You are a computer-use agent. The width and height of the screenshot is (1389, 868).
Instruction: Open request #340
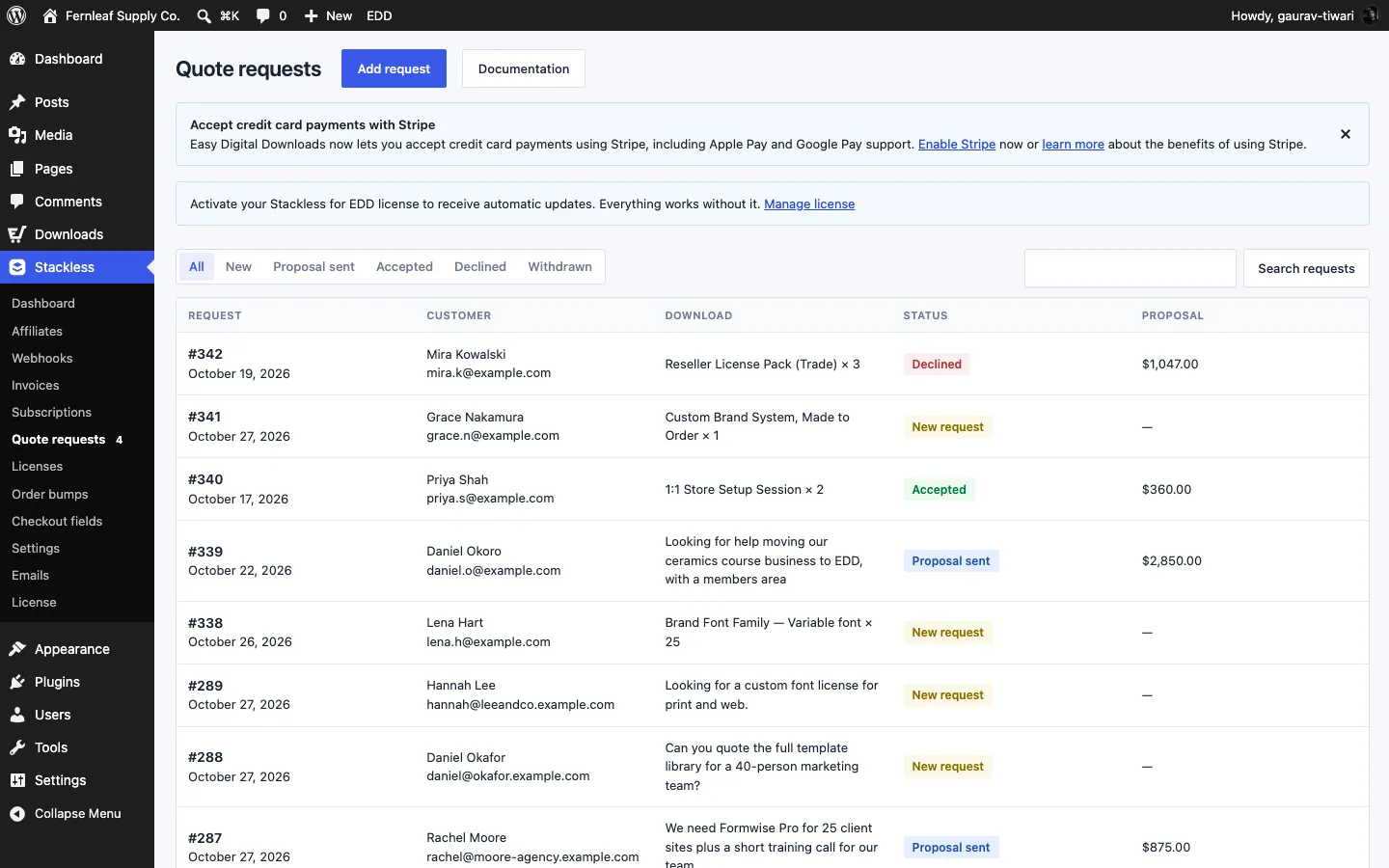[205, 479]
